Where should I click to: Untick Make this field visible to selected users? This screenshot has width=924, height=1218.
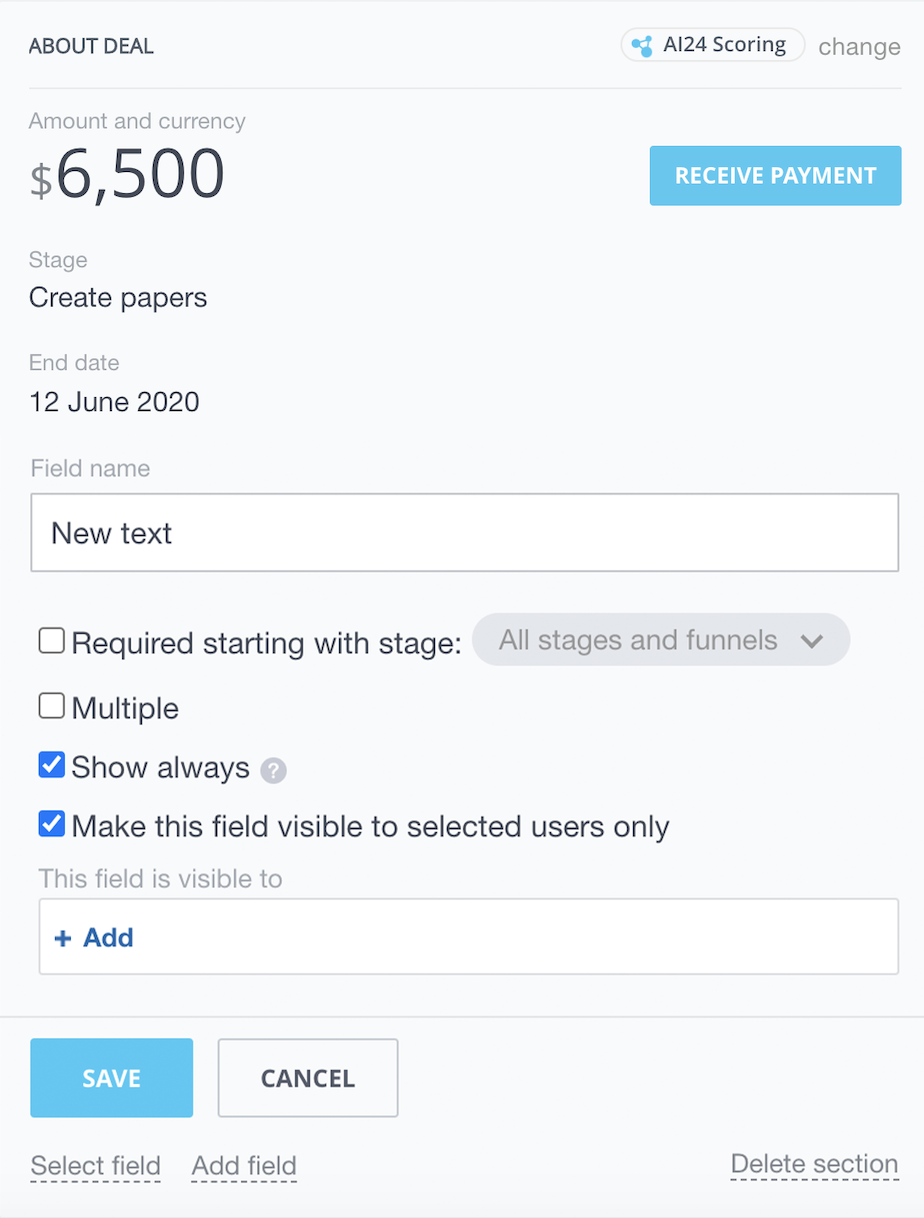pyautogui.click(x=52, y=824)
